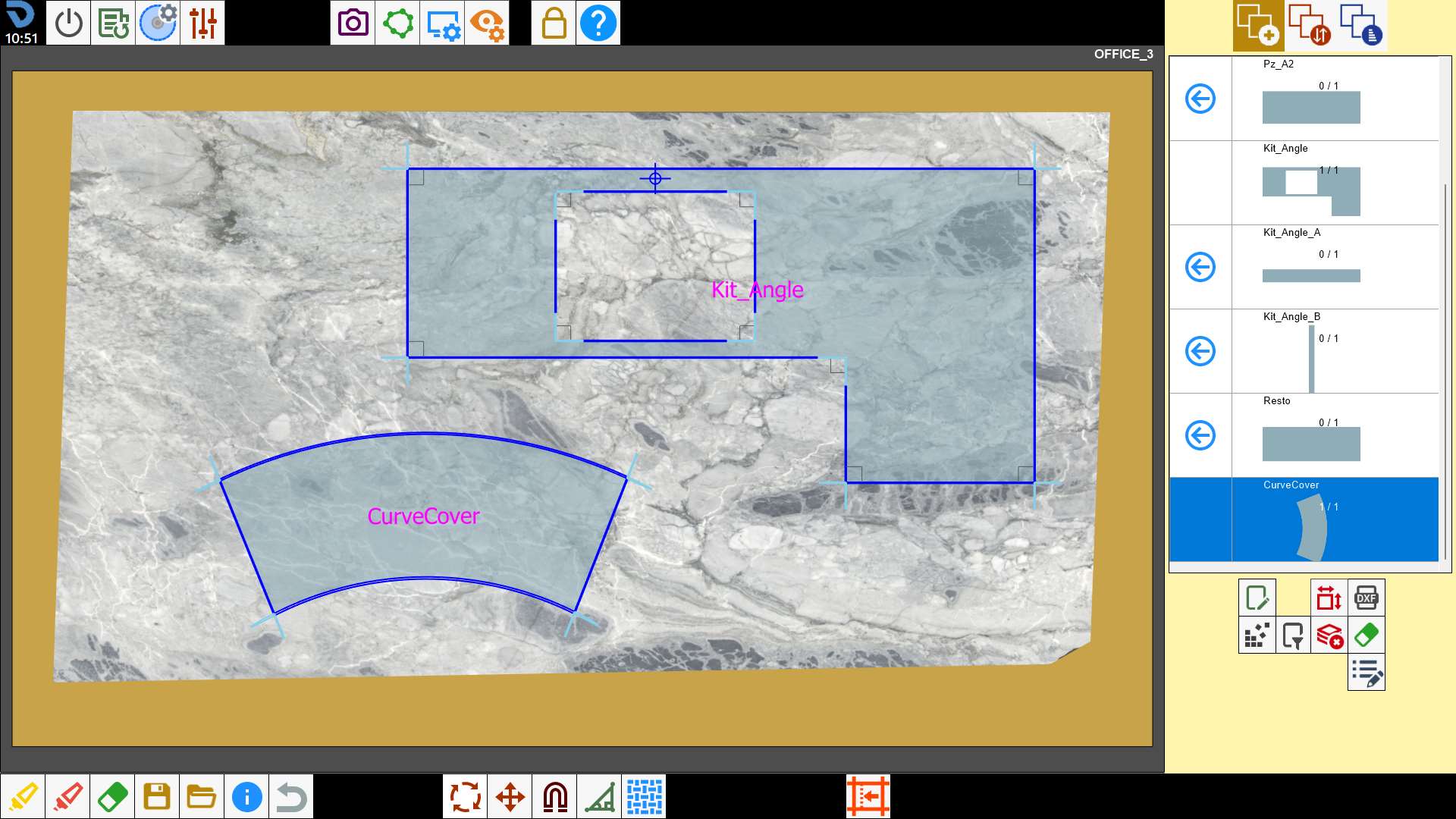Screen dimensions: 1456x819
Task: Click the undo arrow icon
Action: [291, 797]
